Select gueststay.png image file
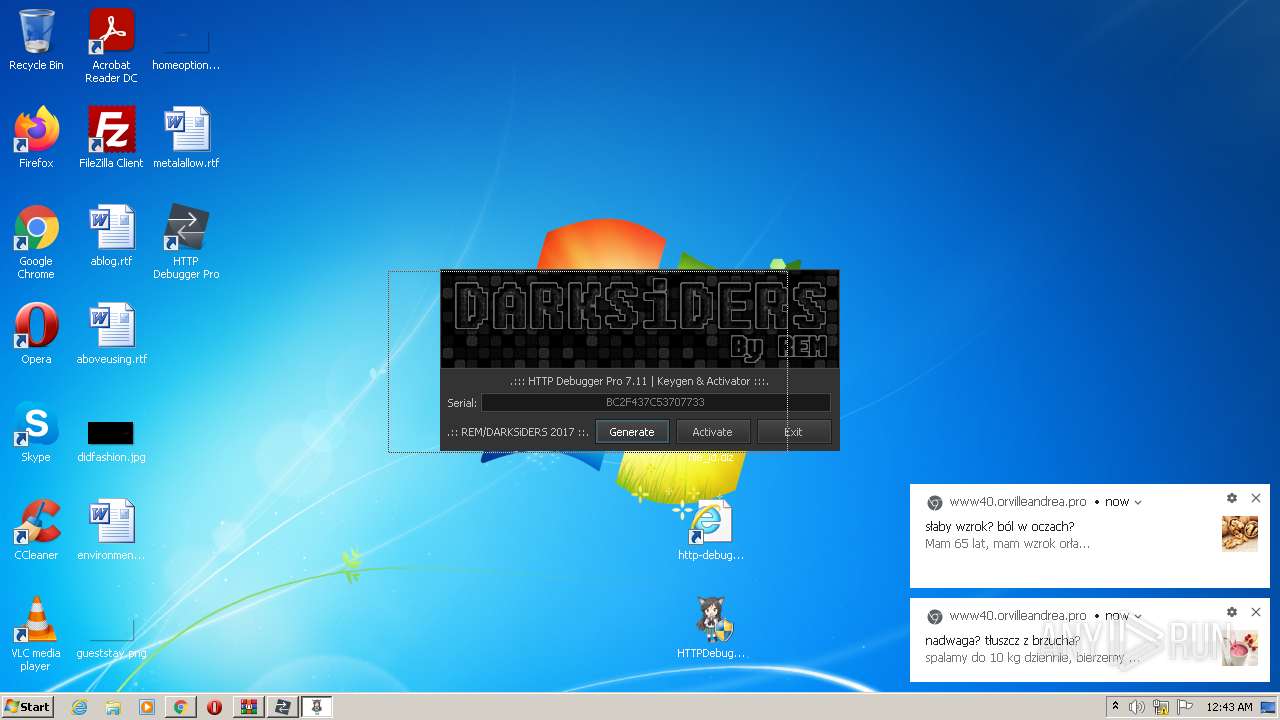 point(111,637)
